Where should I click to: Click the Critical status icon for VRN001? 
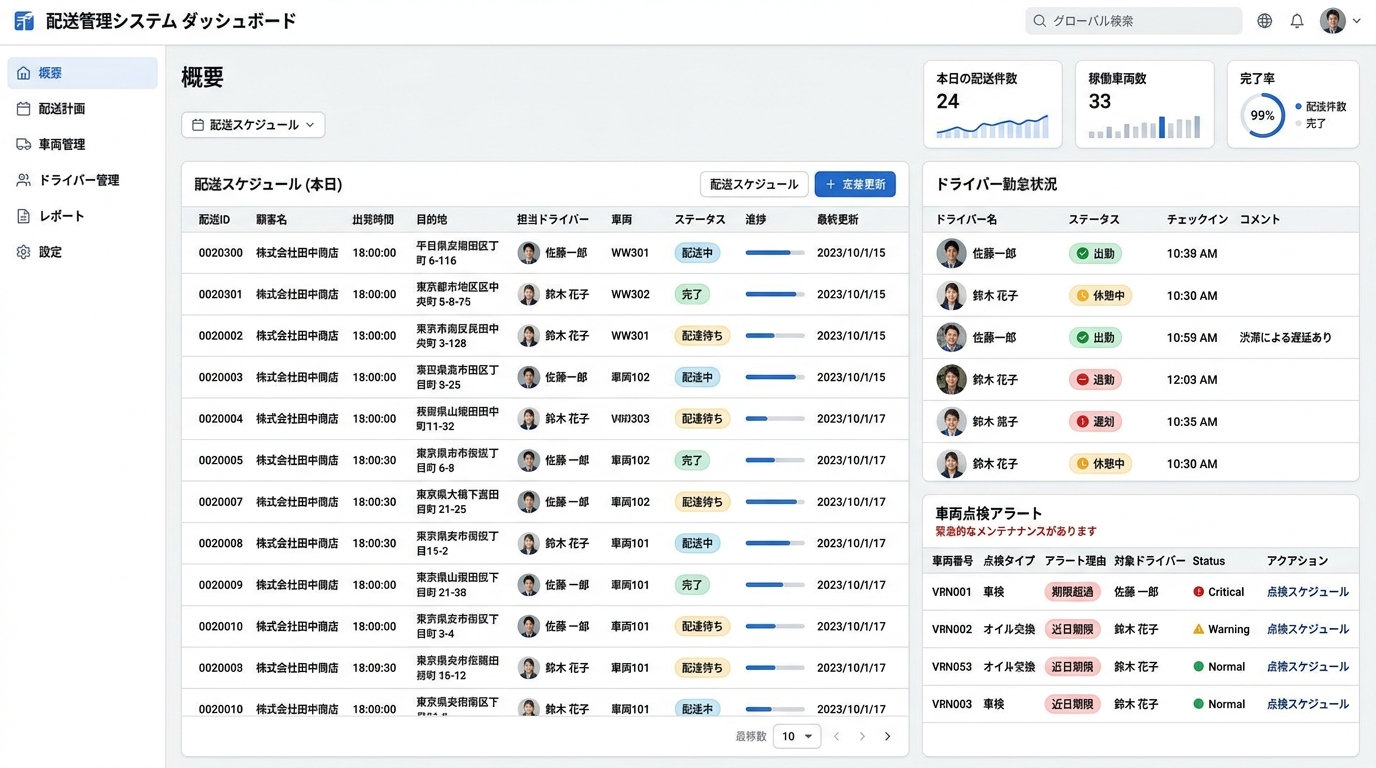click(x=1198, y=592)
